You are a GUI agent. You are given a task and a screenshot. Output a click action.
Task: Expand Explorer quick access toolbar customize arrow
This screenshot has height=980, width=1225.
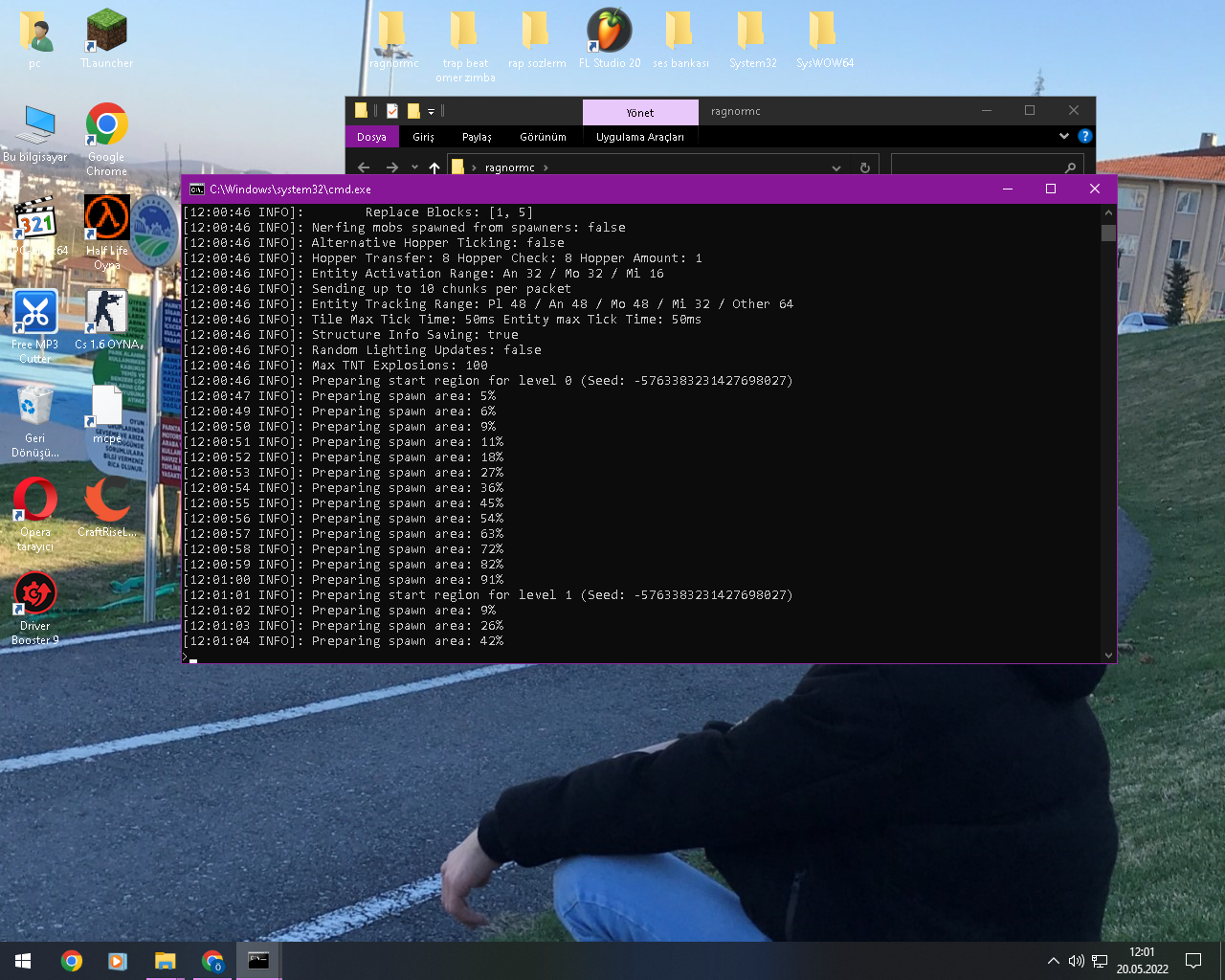(x=431, y=112)
